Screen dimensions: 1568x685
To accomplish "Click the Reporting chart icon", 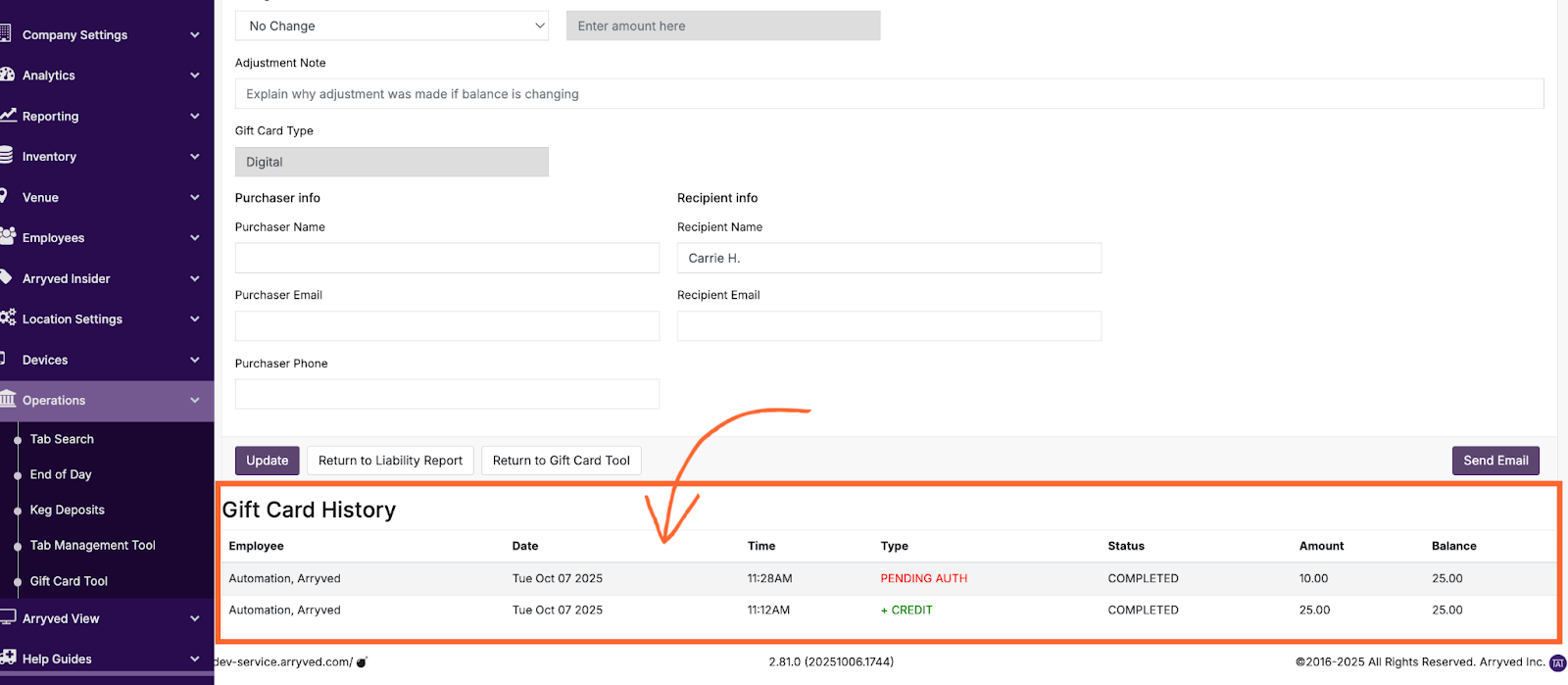I will pos(8,115).
